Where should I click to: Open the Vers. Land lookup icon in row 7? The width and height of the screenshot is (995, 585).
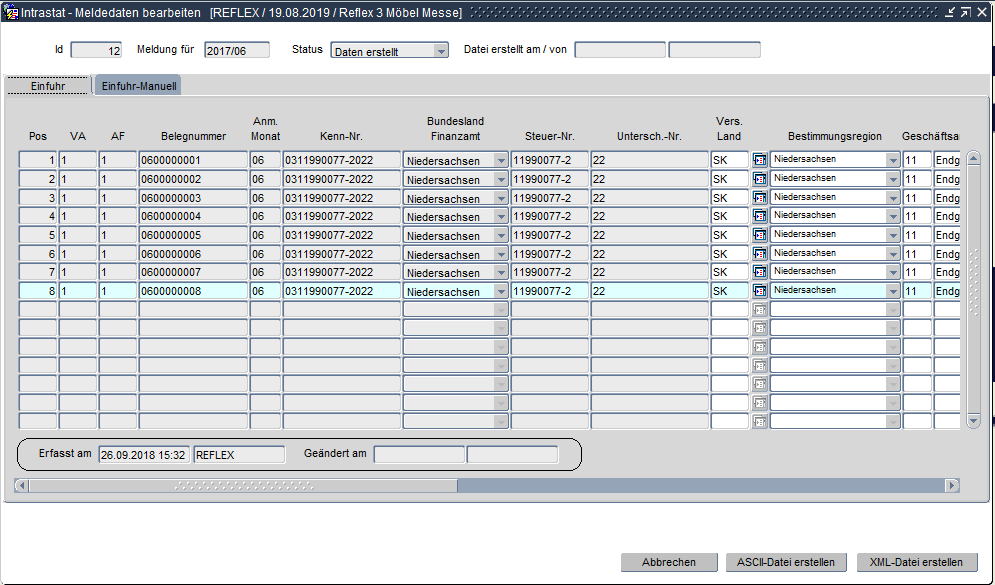click(x=760, y=272)
